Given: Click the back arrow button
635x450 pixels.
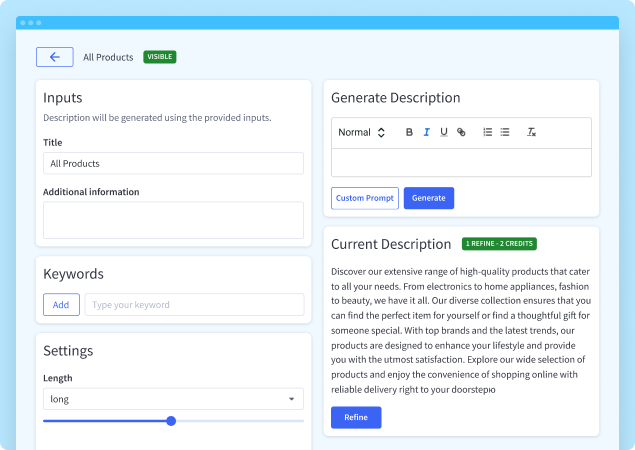Looking at the screenshot, I should [x=54, y=57].
